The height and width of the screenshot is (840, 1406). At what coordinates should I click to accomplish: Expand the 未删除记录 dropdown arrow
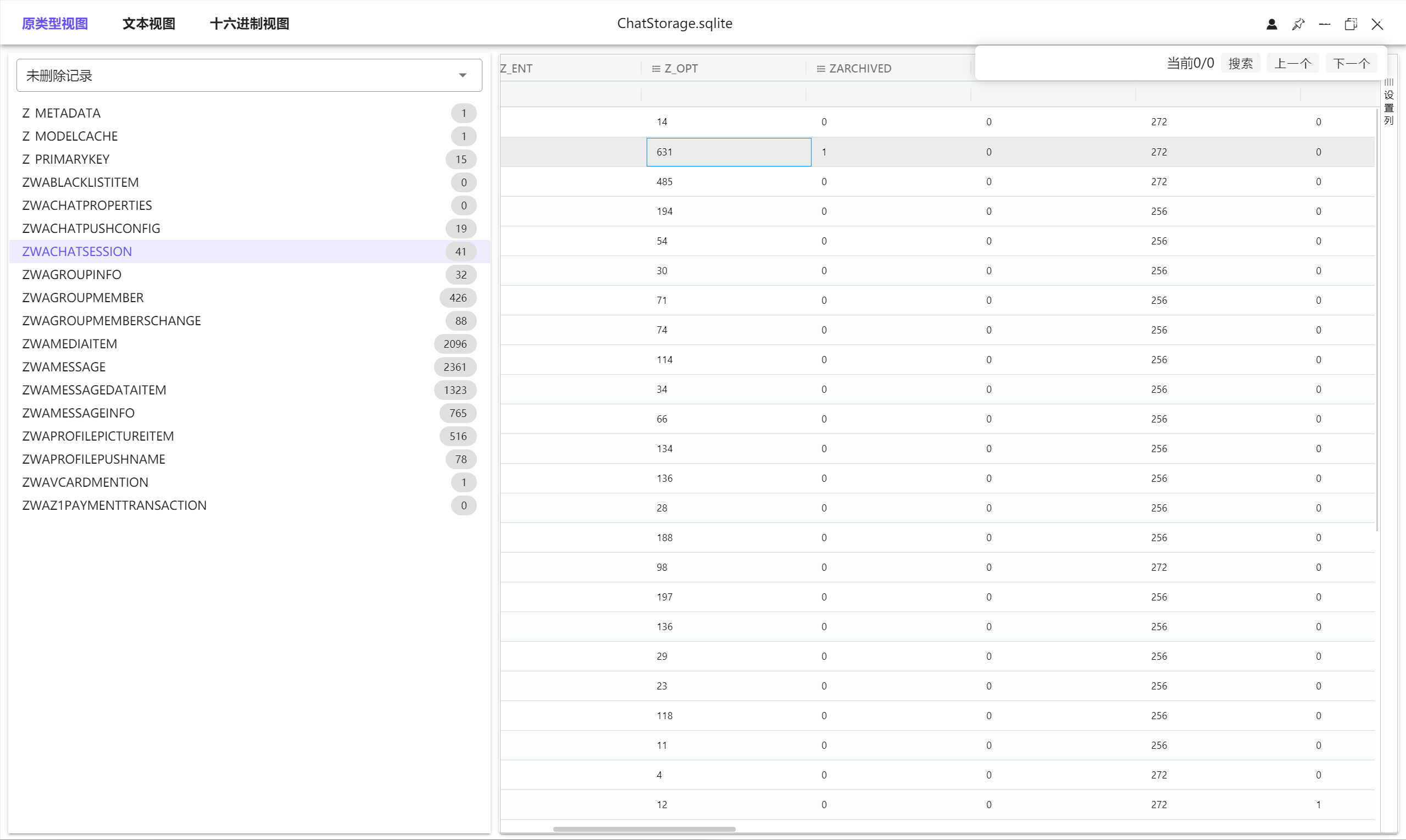click(463, 75)
